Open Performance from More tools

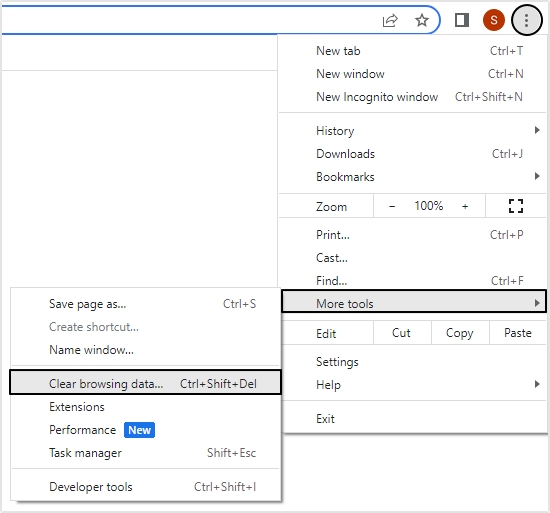[146, 430]
